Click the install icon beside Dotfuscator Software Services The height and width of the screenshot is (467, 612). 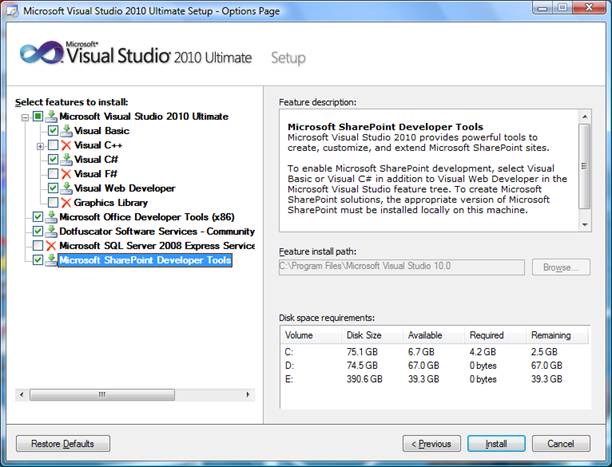[x=51, y=231]
